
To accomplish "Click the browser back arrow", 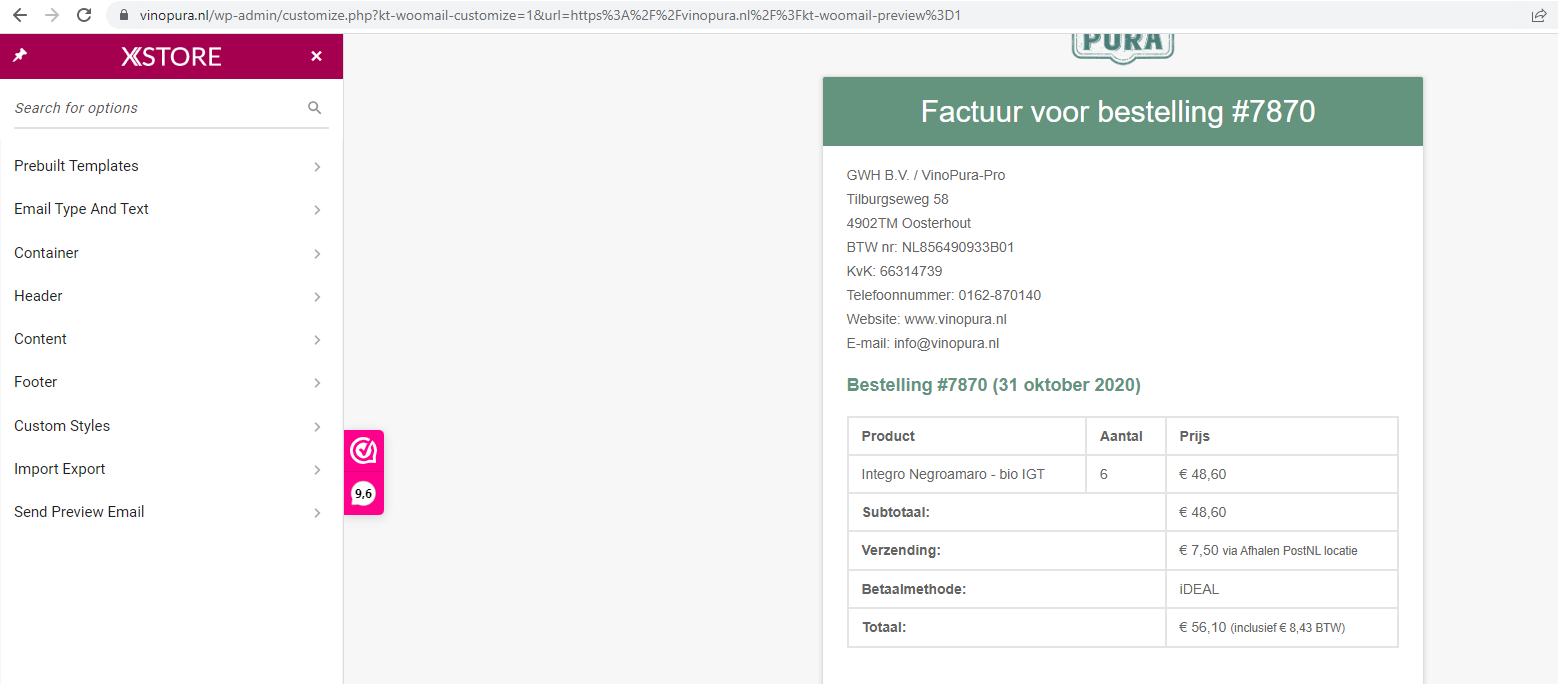I will click(20, 15).
